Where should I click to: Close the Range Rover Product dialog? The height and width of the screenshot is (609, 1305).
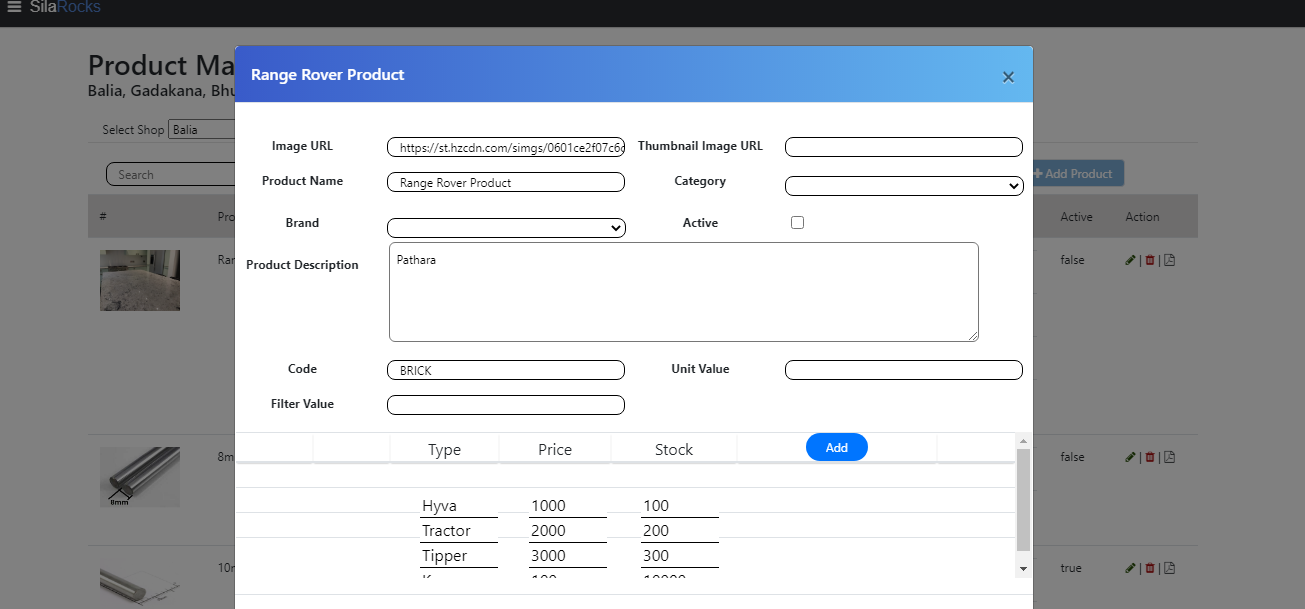pos(1008,77)
